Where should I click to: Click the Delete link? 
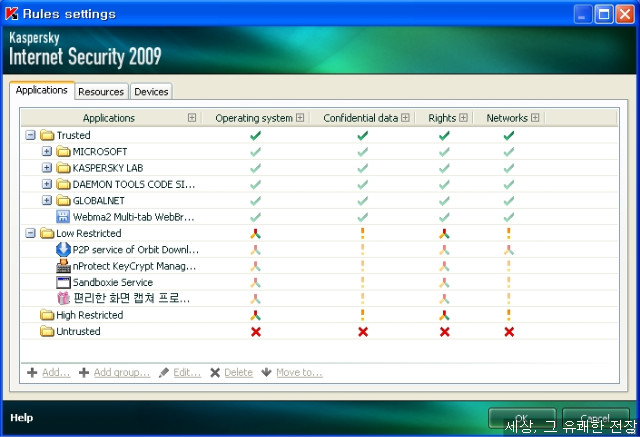tap(238, 373)
